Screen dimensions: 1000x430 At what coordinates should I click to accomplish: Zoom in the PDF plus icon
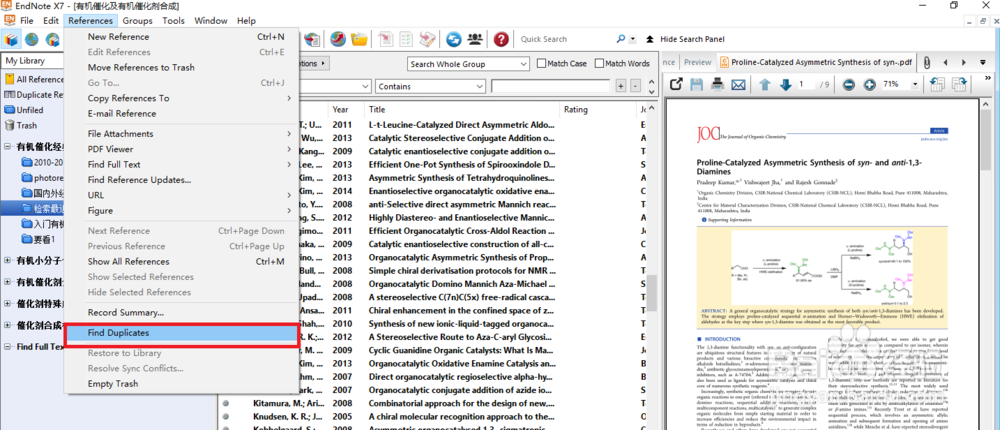pos(869,84)
